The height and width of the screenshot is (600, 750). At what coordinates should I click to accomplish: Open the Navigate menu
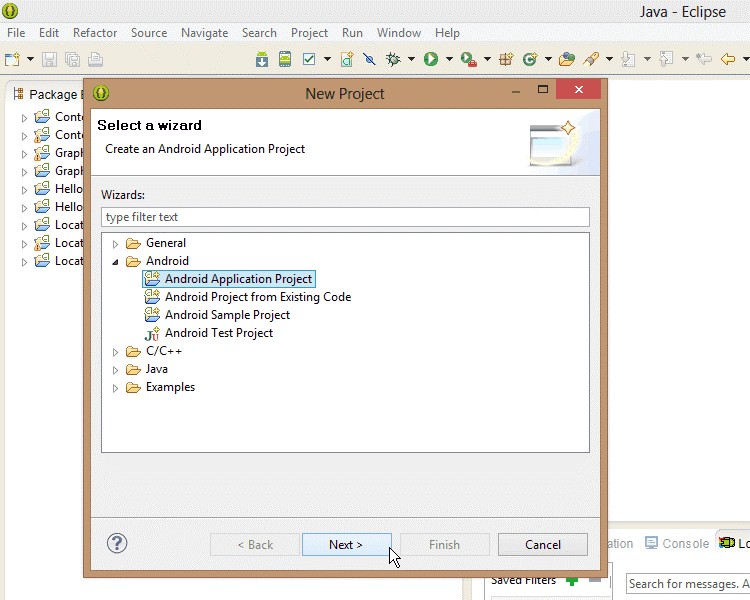pyautogui.click(x=204, y=33)
